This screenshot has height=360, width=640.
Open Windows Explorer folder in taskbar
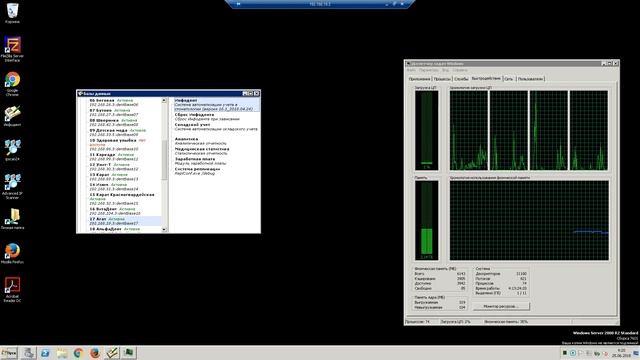[x=62, y=353]
